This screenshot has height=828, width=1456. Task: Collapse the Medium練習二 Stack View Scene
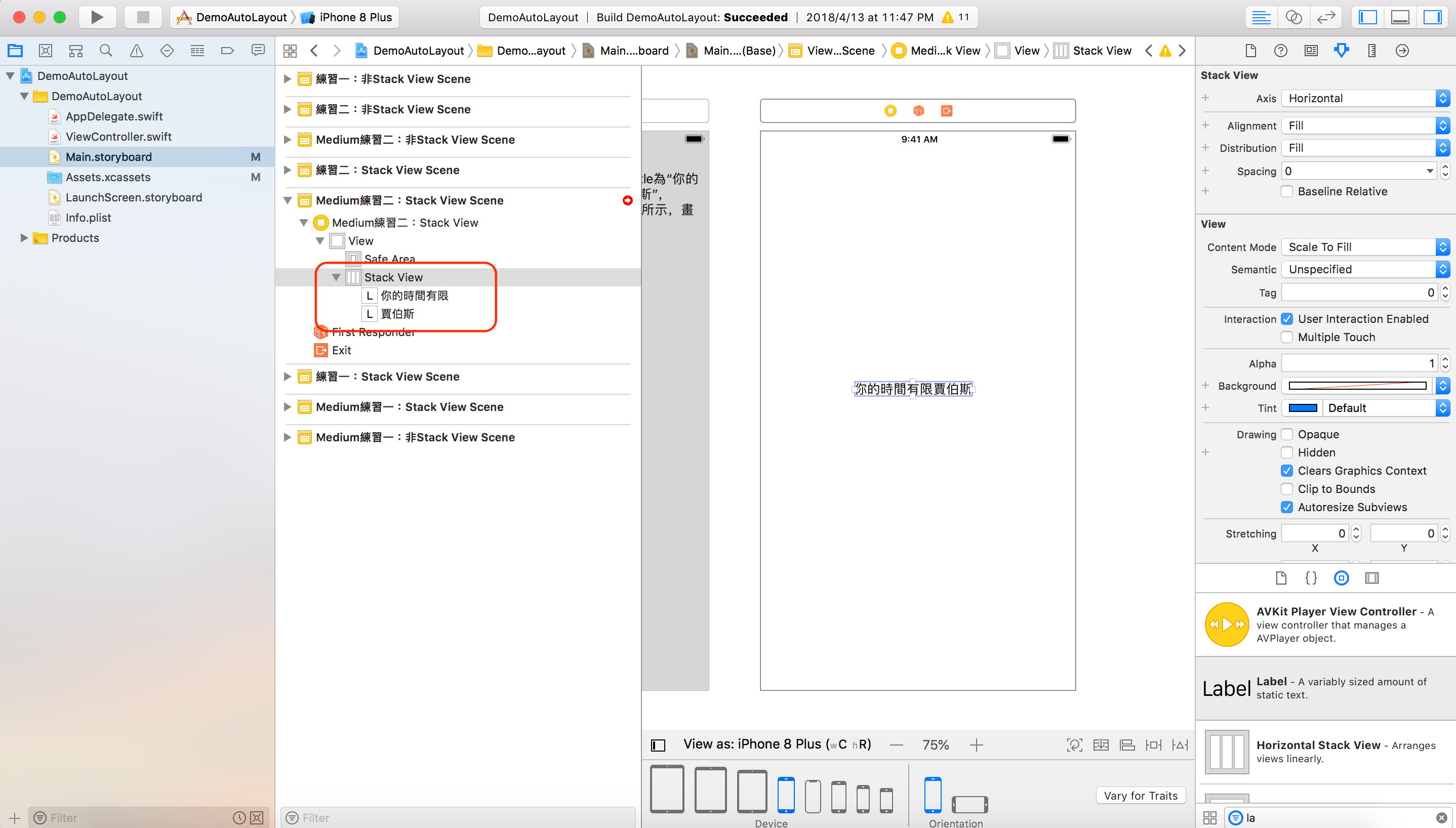[x=289, y=200]
